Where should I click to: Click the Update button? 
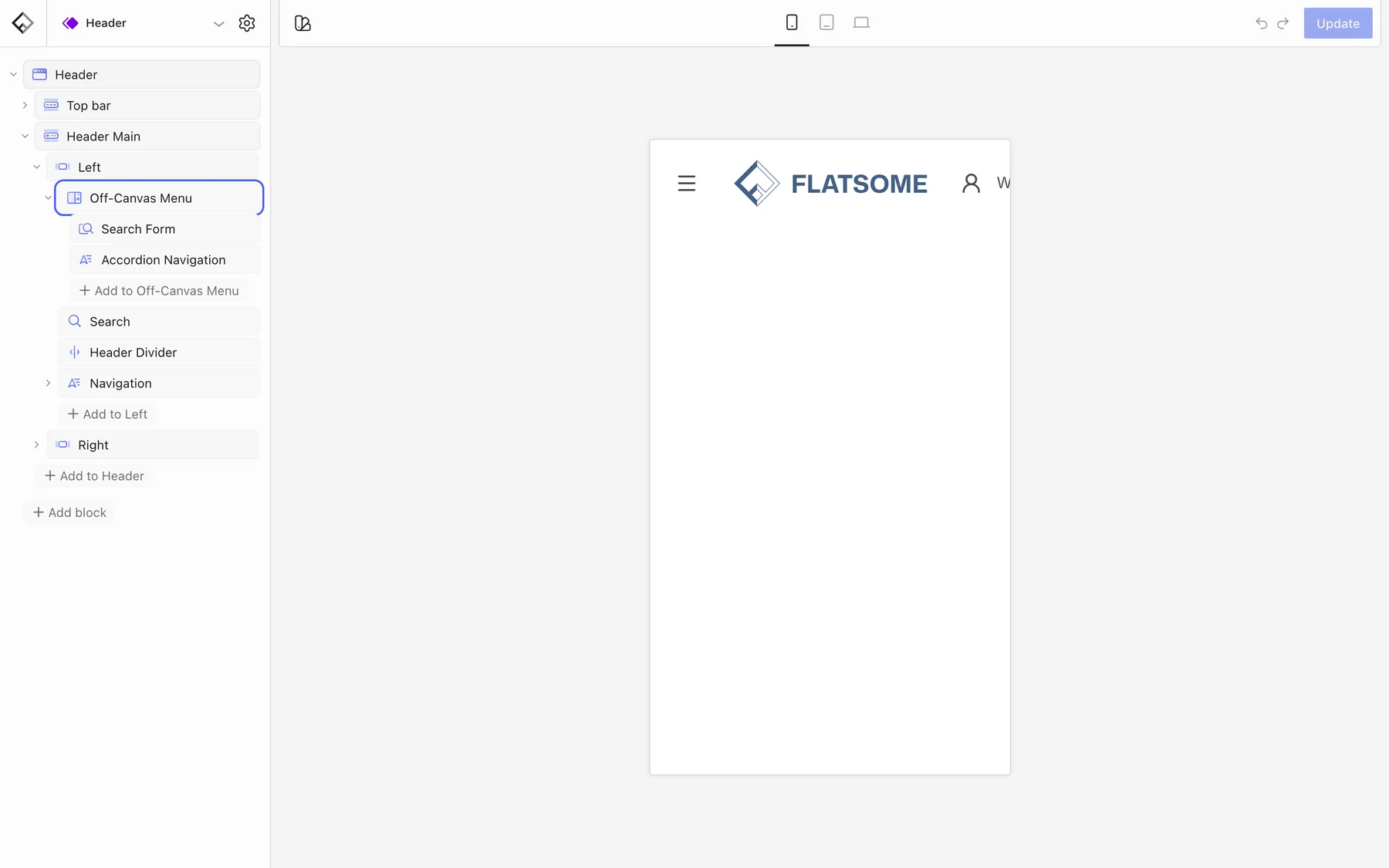click(1338, 23)
